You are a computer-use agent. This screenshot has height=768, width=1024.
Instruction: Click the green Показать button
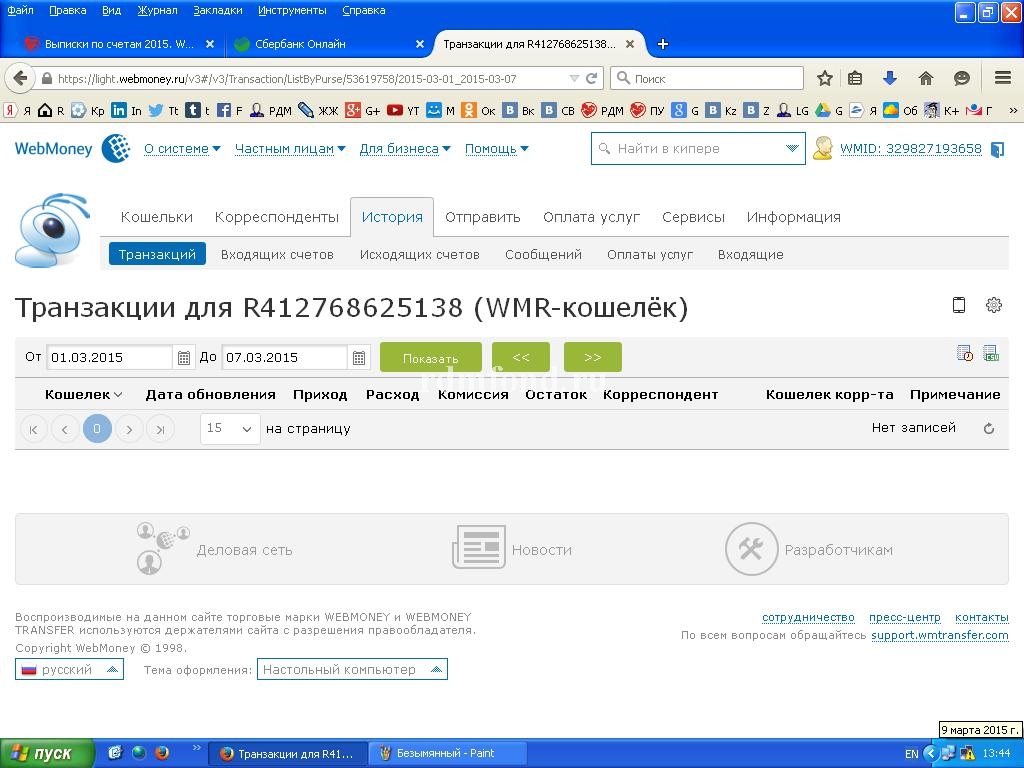(430, 357)
